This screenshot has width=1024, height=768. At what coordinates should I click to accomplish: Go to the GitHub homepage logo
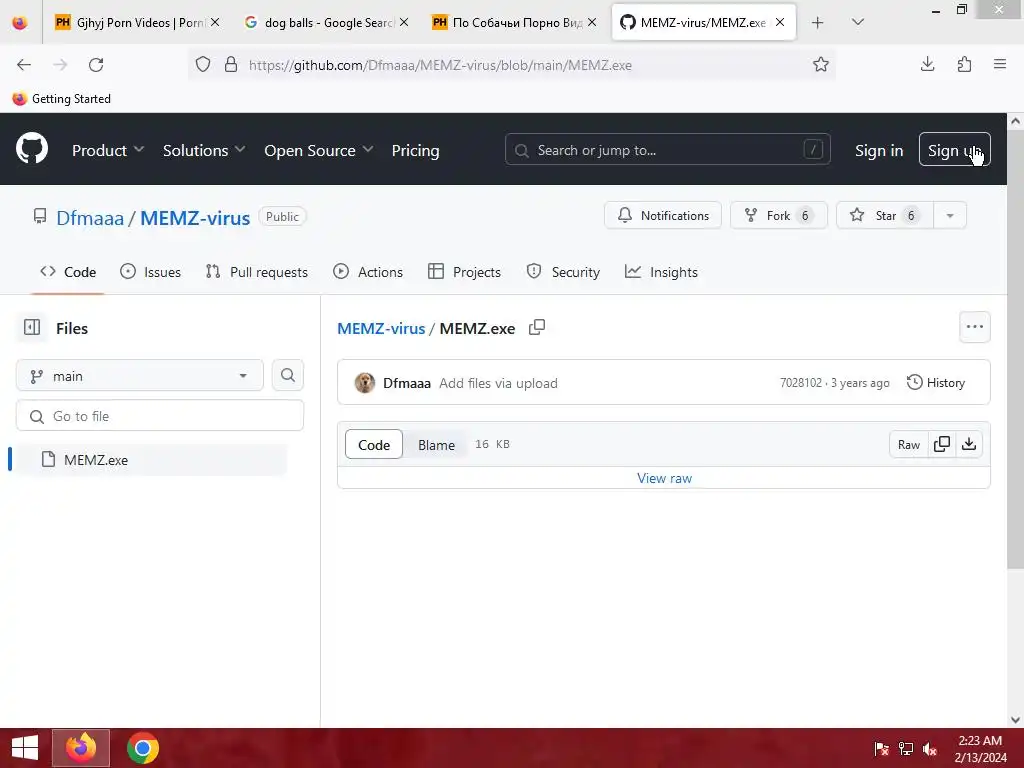click(x=32, y=150)
